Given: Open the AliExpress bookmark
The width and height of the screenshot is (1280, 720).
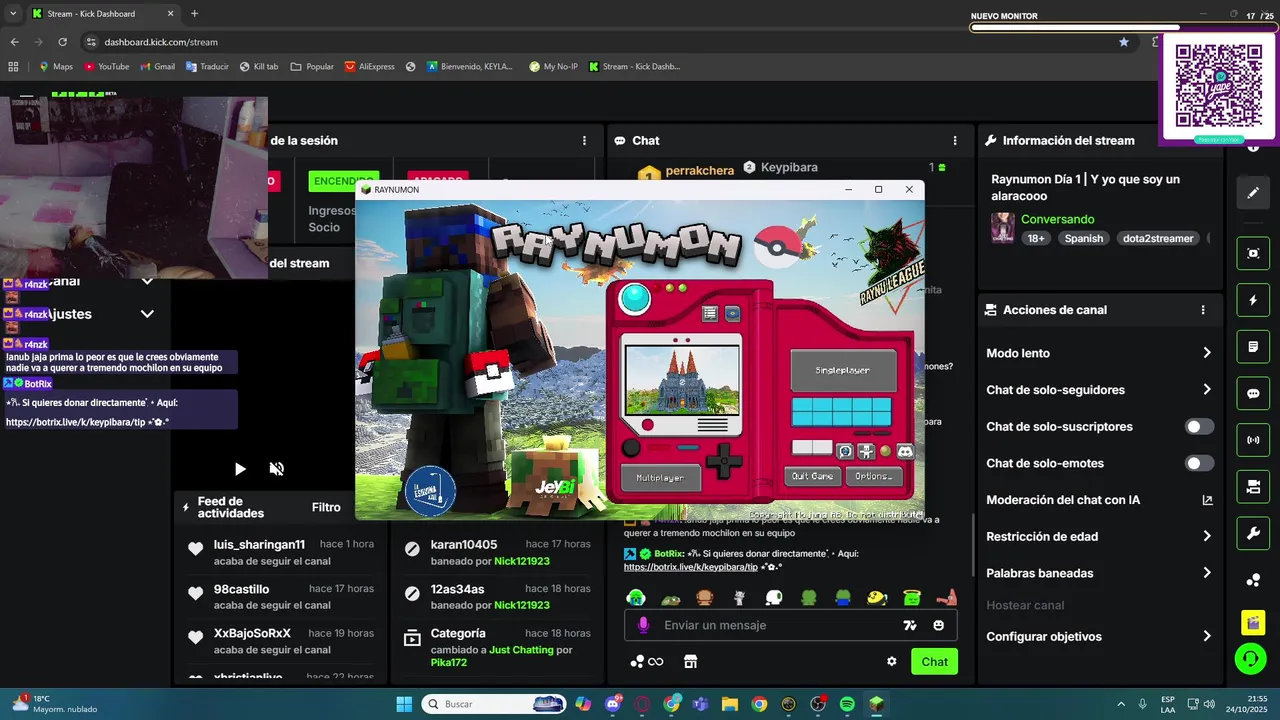Looking at the screenshot, I should [369, 67].
